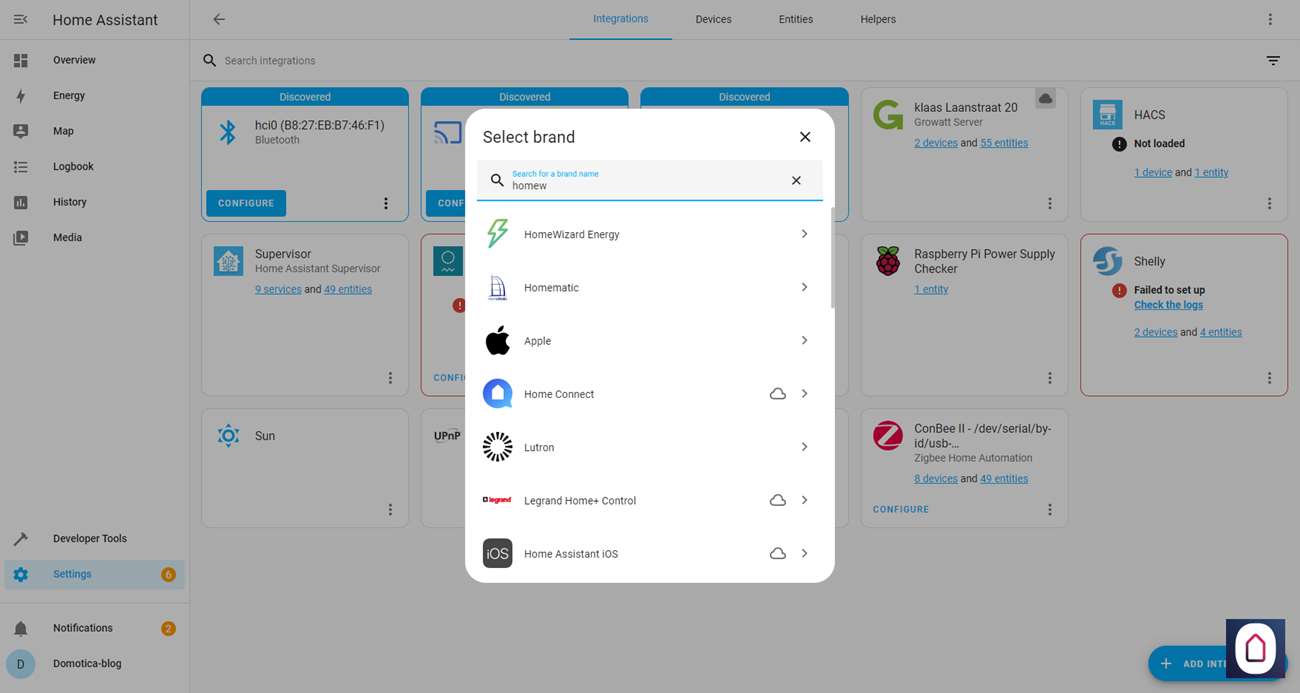Select the Homematic brand icon
Screen dimensions: 1300x693
pyautogui.click(x=497, y=287)
